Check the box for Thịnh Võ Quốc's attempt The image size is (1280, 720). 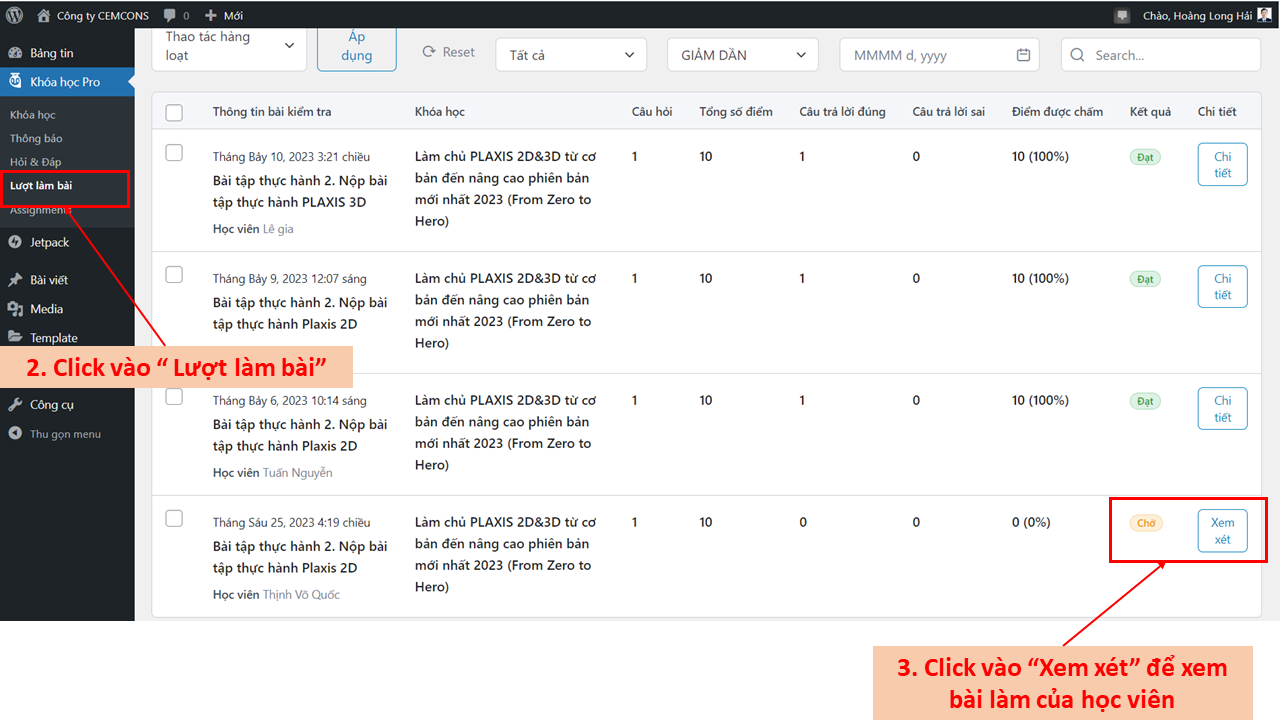point(174,518)
